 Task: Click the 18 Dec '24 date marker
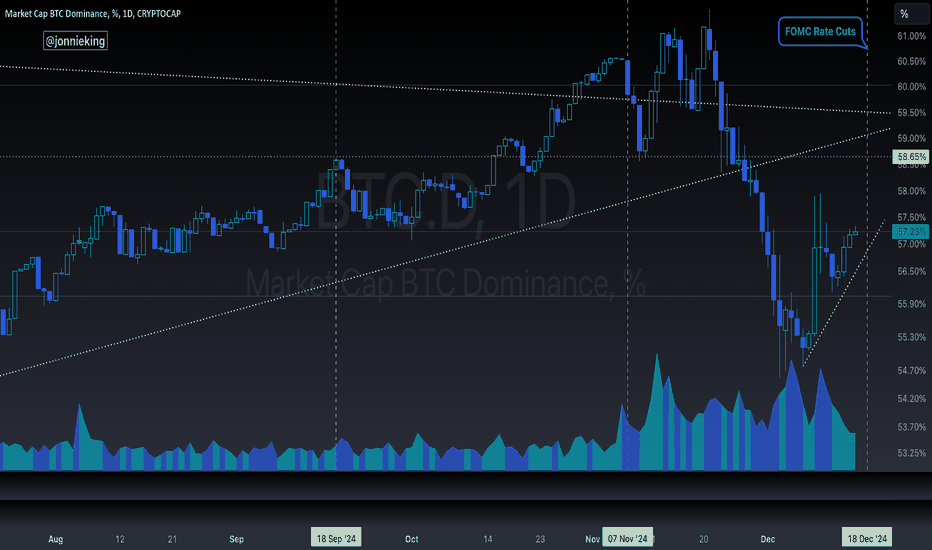(867, 539)
